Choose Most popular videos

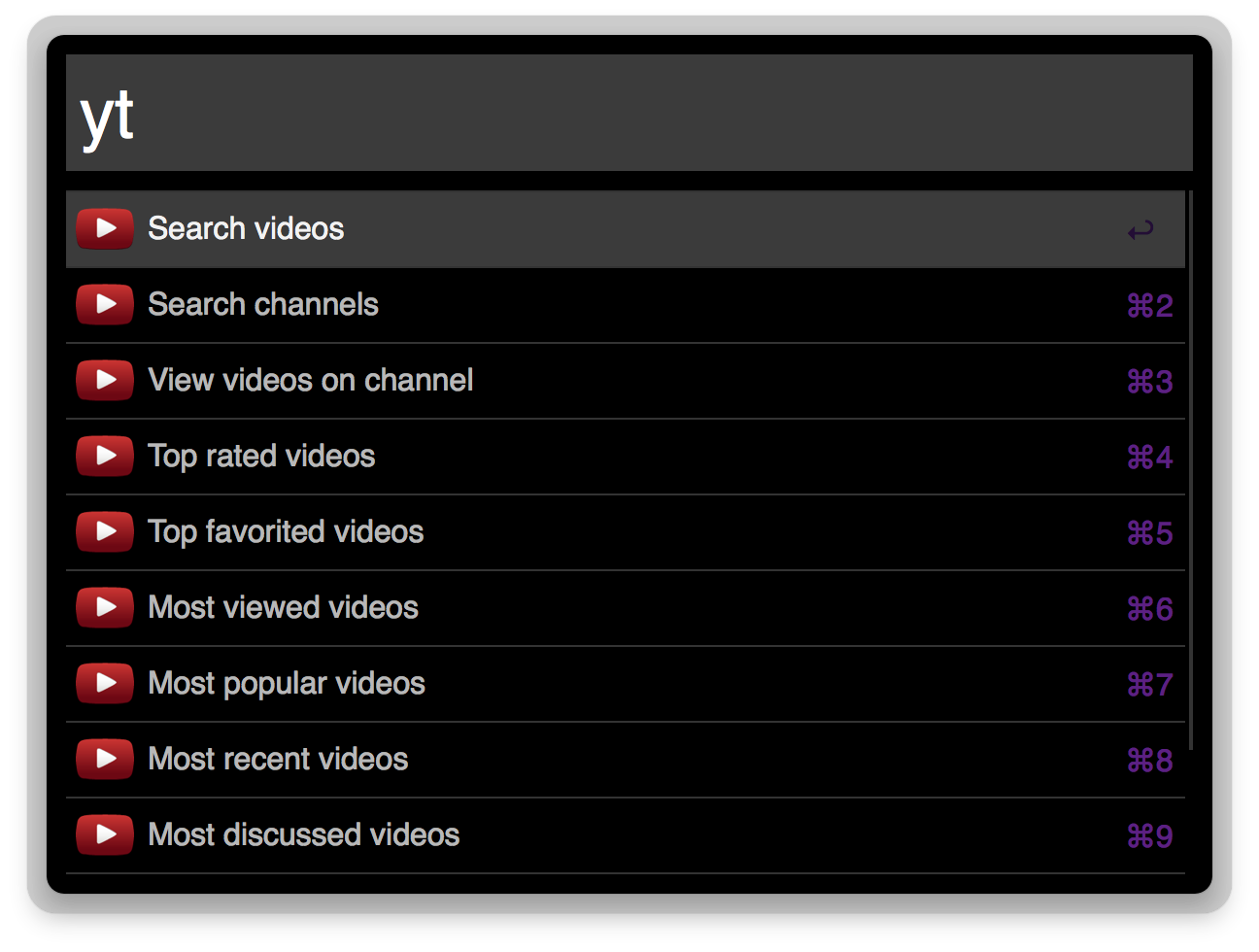(626, 684)
